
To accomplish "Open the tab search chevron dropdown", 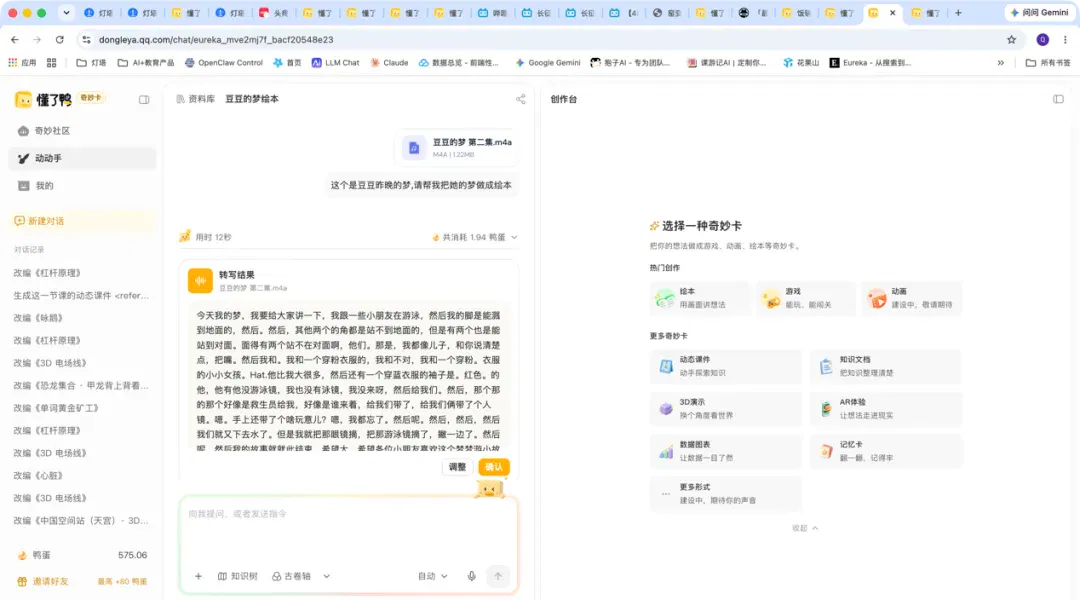I will pos(66,13).
